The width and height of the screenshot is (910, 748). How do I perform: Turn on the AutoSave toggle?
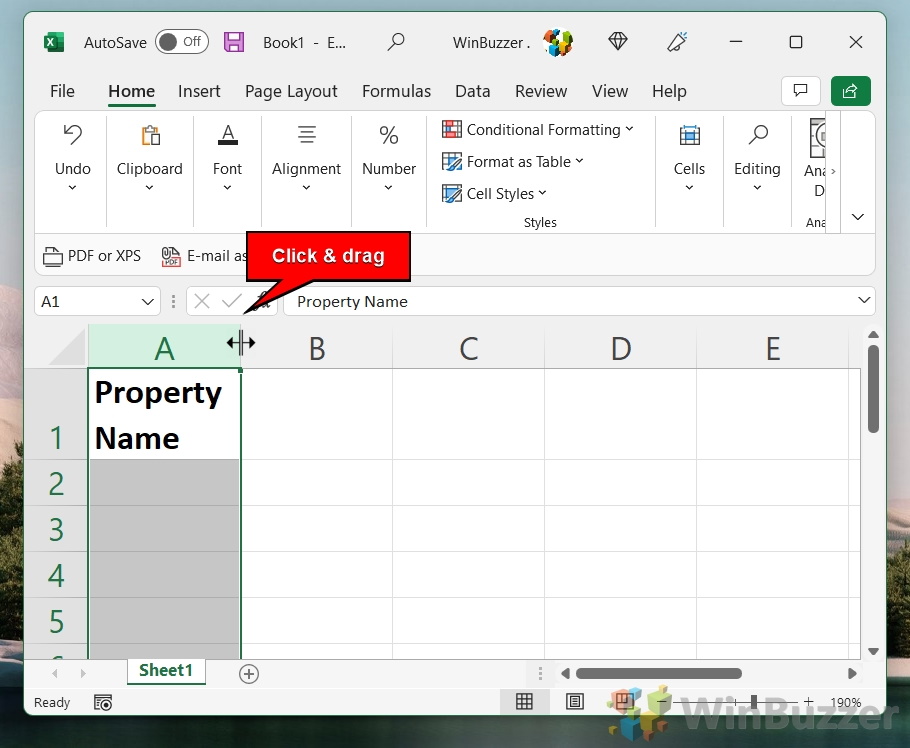pyautogui.click(x=182, y=42)
